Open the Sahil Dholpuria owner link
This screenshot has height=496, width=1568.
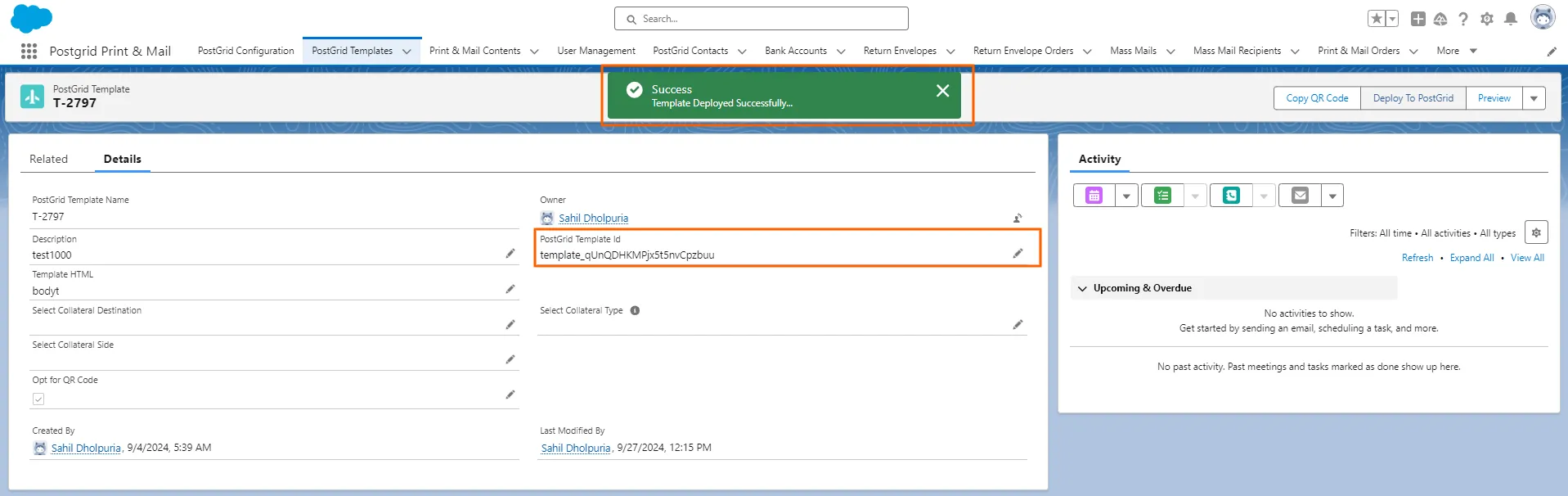coord(593,219)
